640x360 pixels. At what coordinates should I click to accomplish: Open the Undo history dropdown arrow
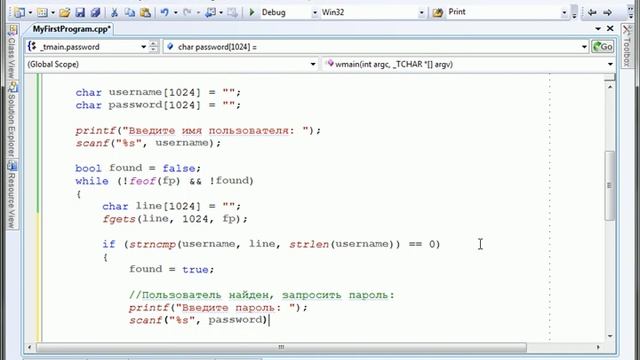[176, 13]
